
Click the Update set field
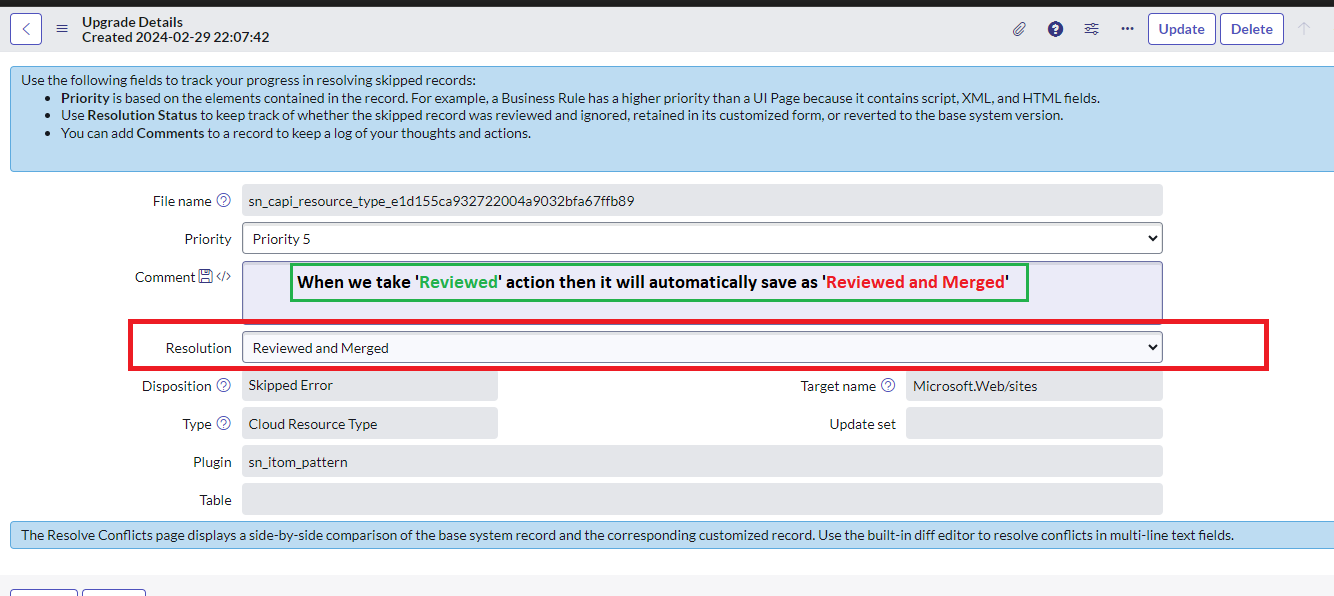tap(1034, 423)
